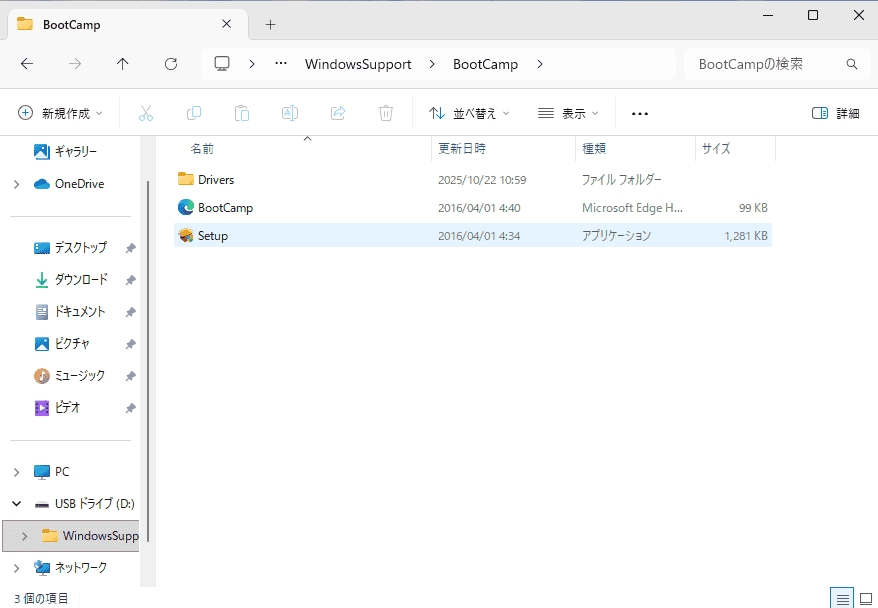The height and width of the screenshot is (608, 878).
Task: Go up one folder level
Action: click(123, 64)
